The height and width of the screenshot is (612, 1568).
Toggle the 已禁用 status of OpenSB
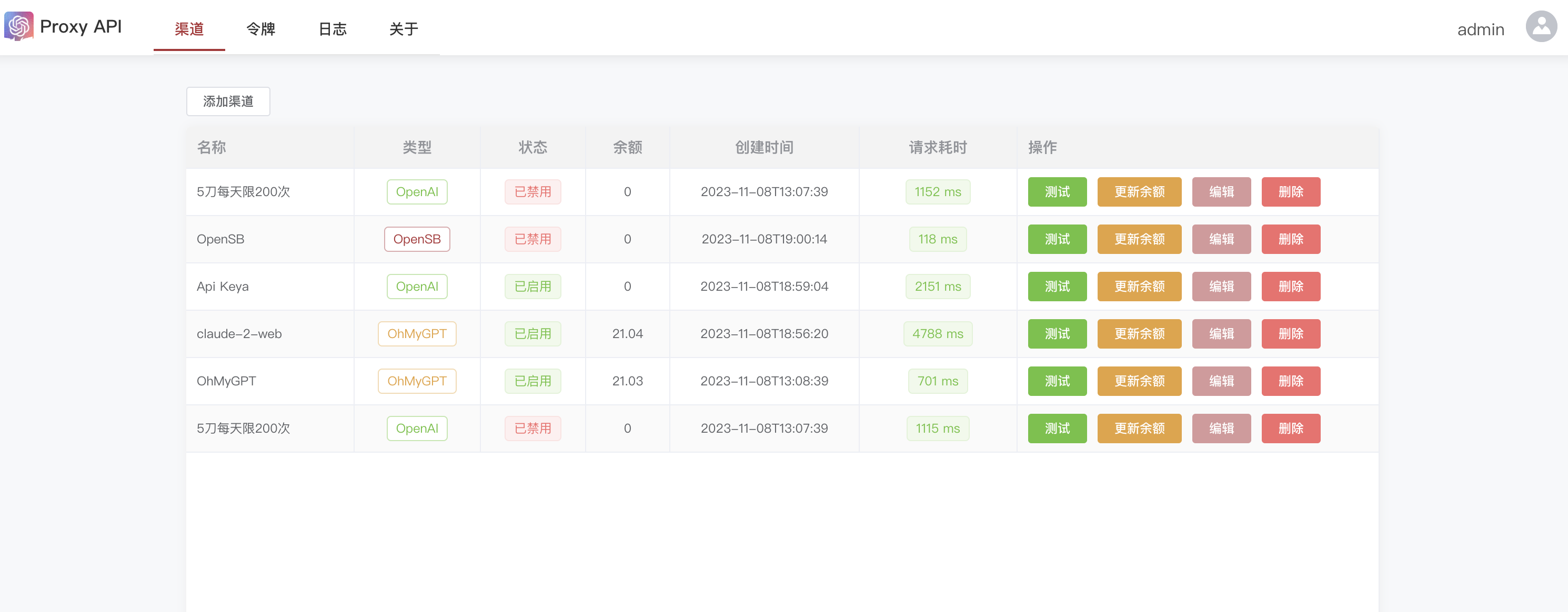532,239
